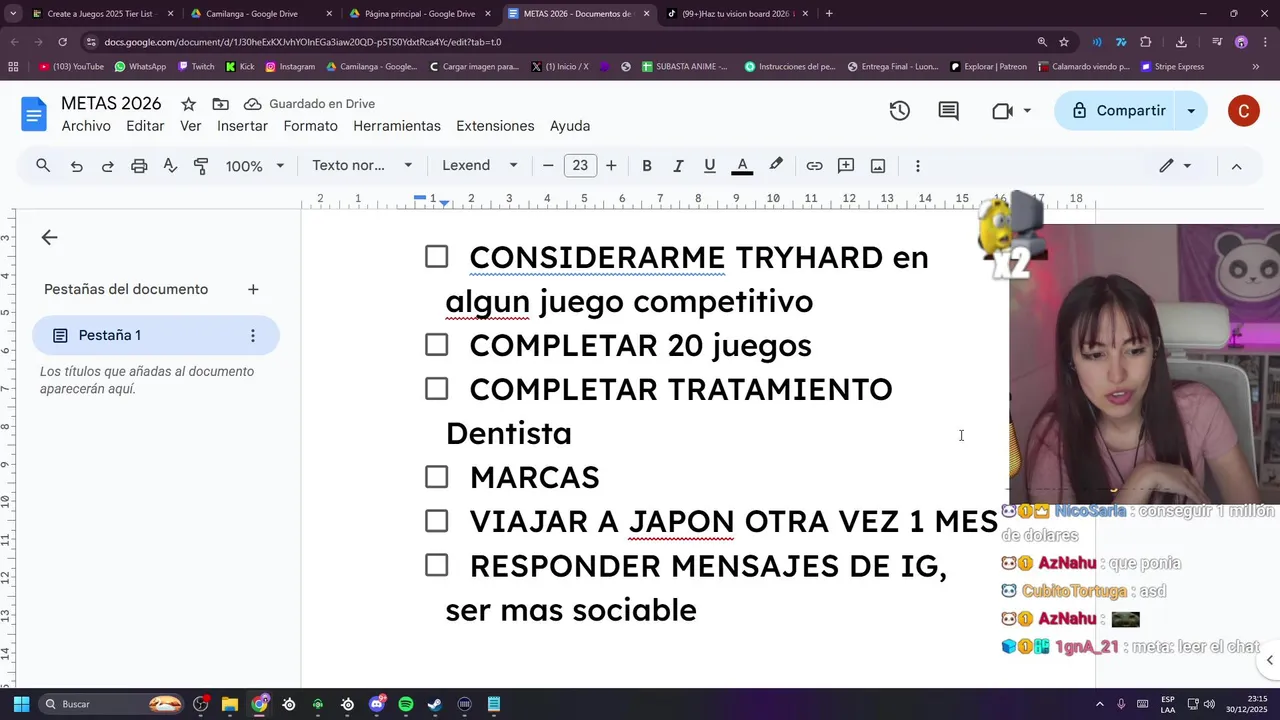Viewport: 1280px width, 720px height.
Task: Close the document tabs sidebar
Action: pos(49,237)
